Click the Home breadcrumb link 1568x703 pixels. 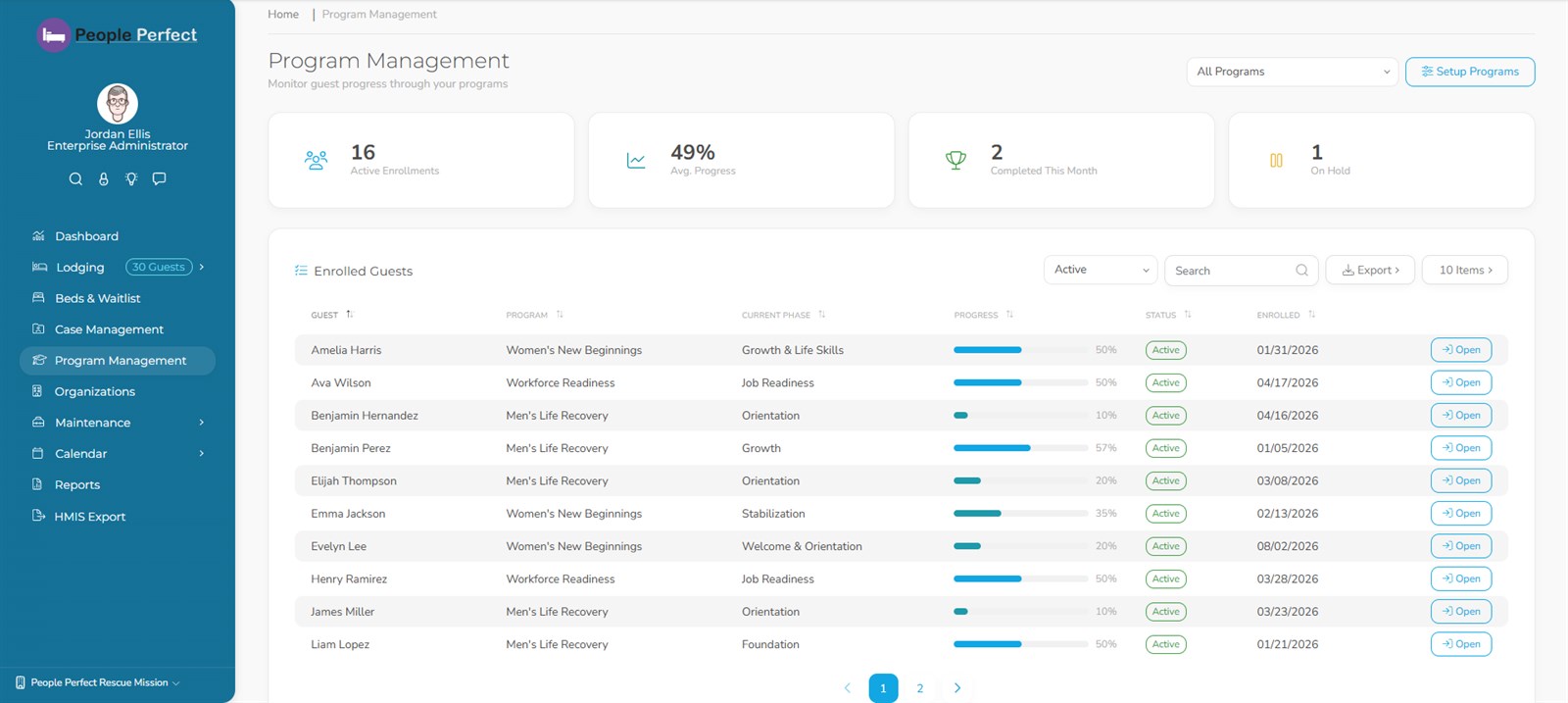tap(283, 15)
